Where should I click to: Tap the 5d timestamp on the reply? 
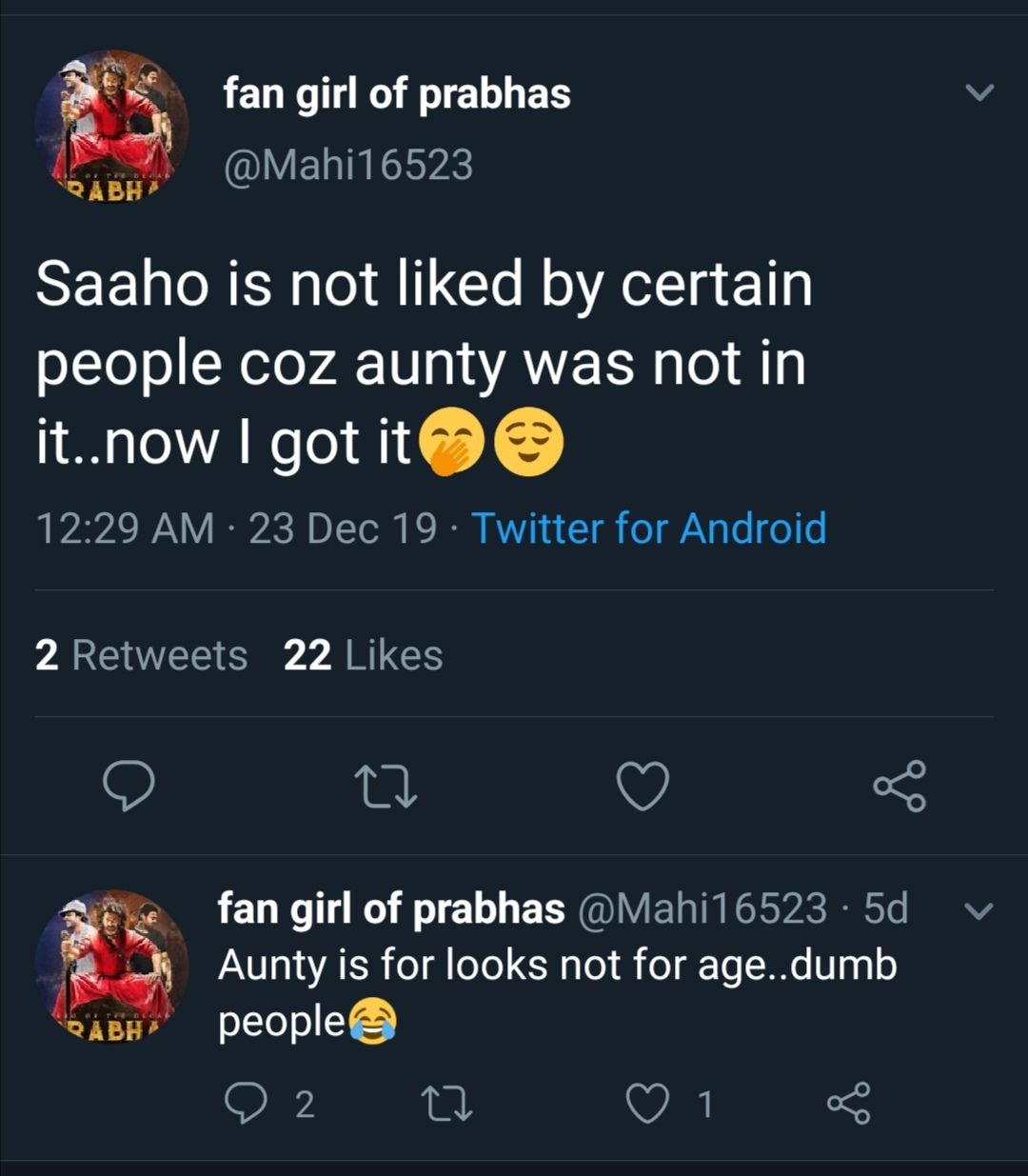885,908
